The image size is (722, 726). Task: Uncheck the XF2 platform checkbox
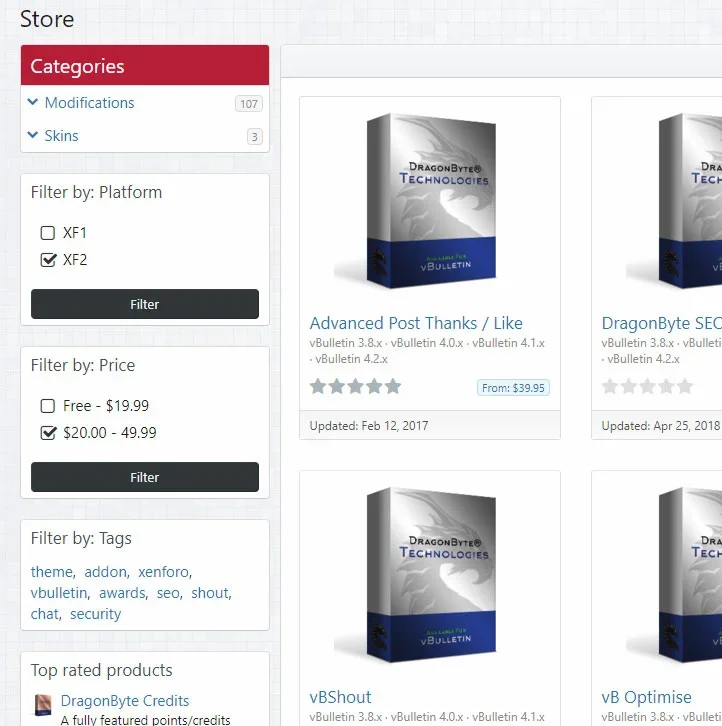[x=48, y=260]
